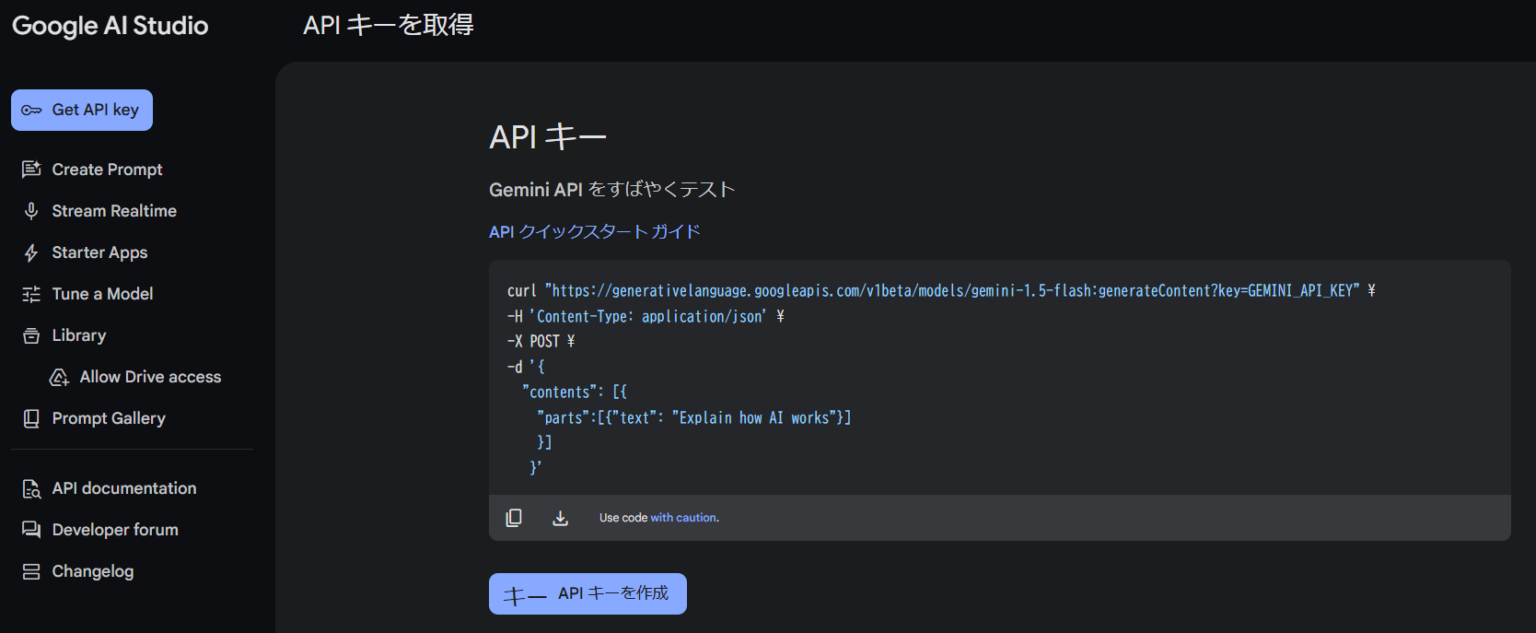Copy the curl code sample
The width and height of the screenshot is (1536, 633).
click(514, 517)
